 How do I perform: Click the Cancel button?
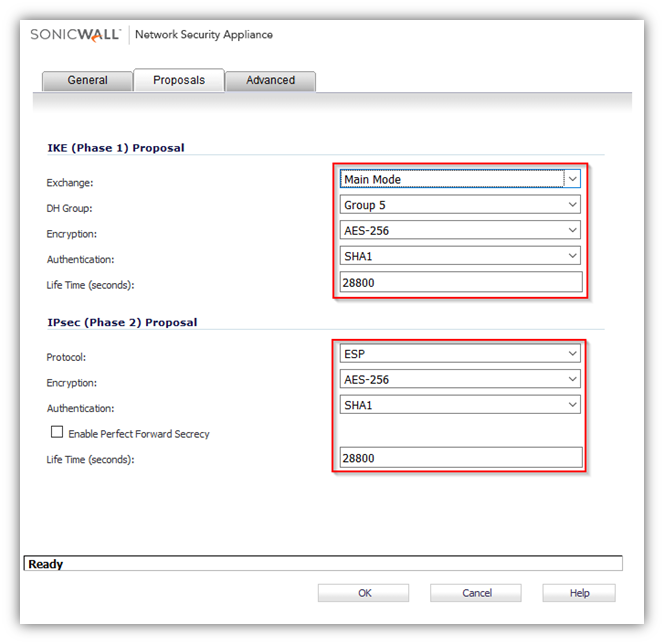pyautogui.click(x=476, y=593)
